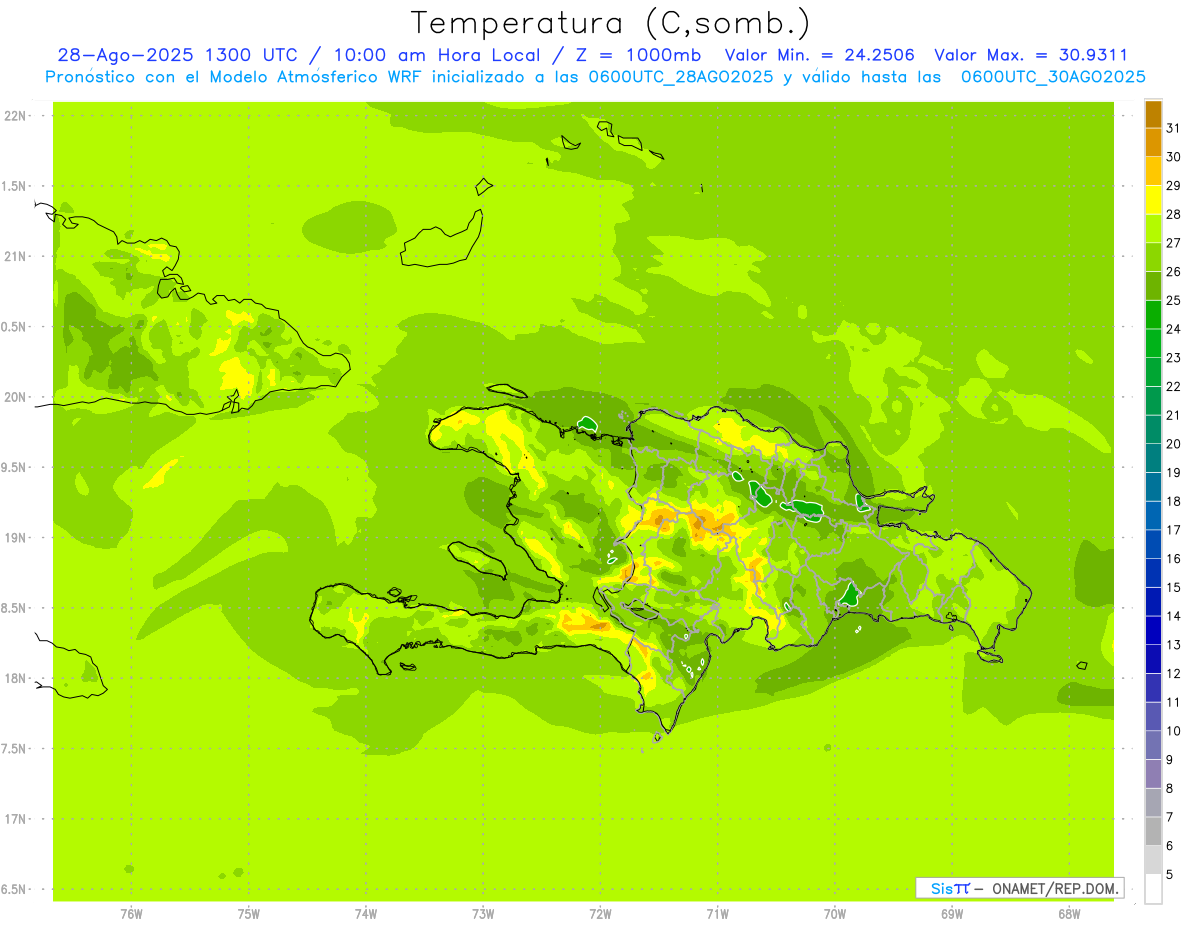Viewport: 1200px width, 927px height.
Task: Click the colorbar label '28'
Action: coord(1174,214)
